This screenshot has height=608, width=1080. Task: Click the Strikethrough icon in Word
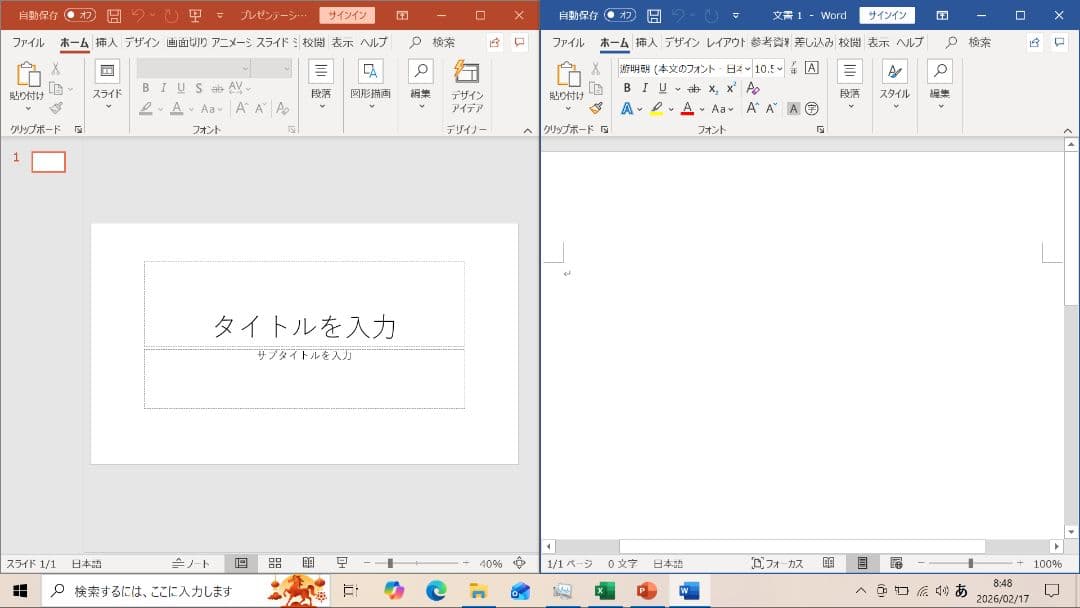pos(692,88)
